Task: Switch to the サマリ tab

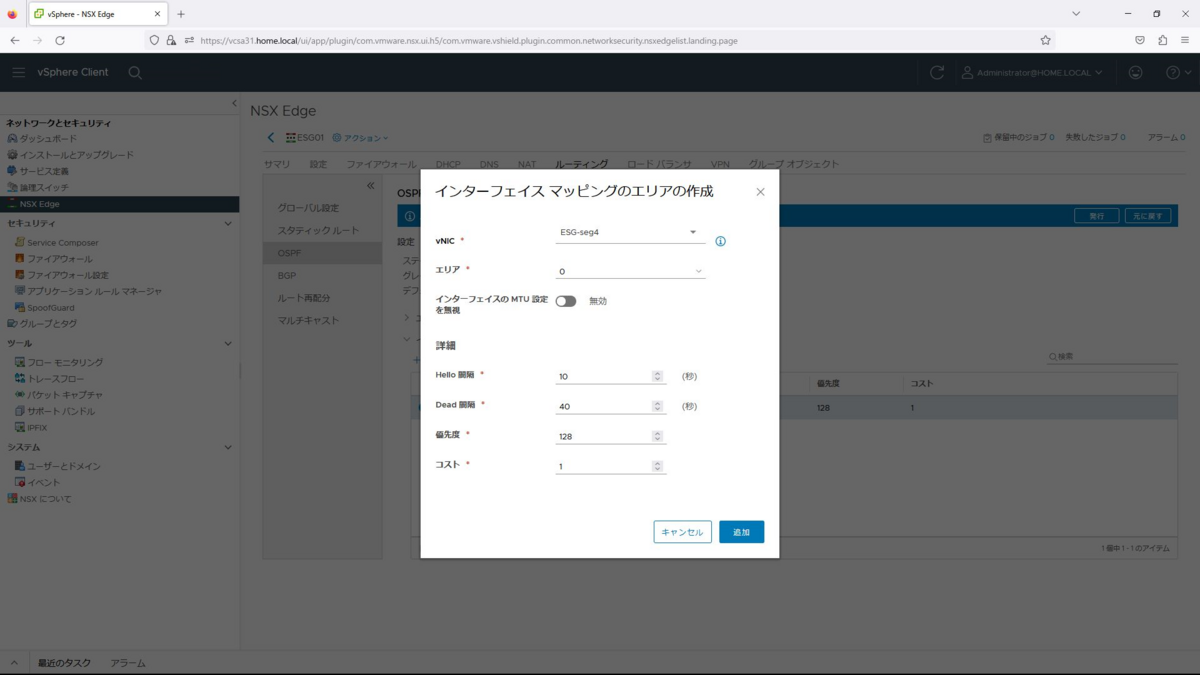Action: click(x=277, y=164)
